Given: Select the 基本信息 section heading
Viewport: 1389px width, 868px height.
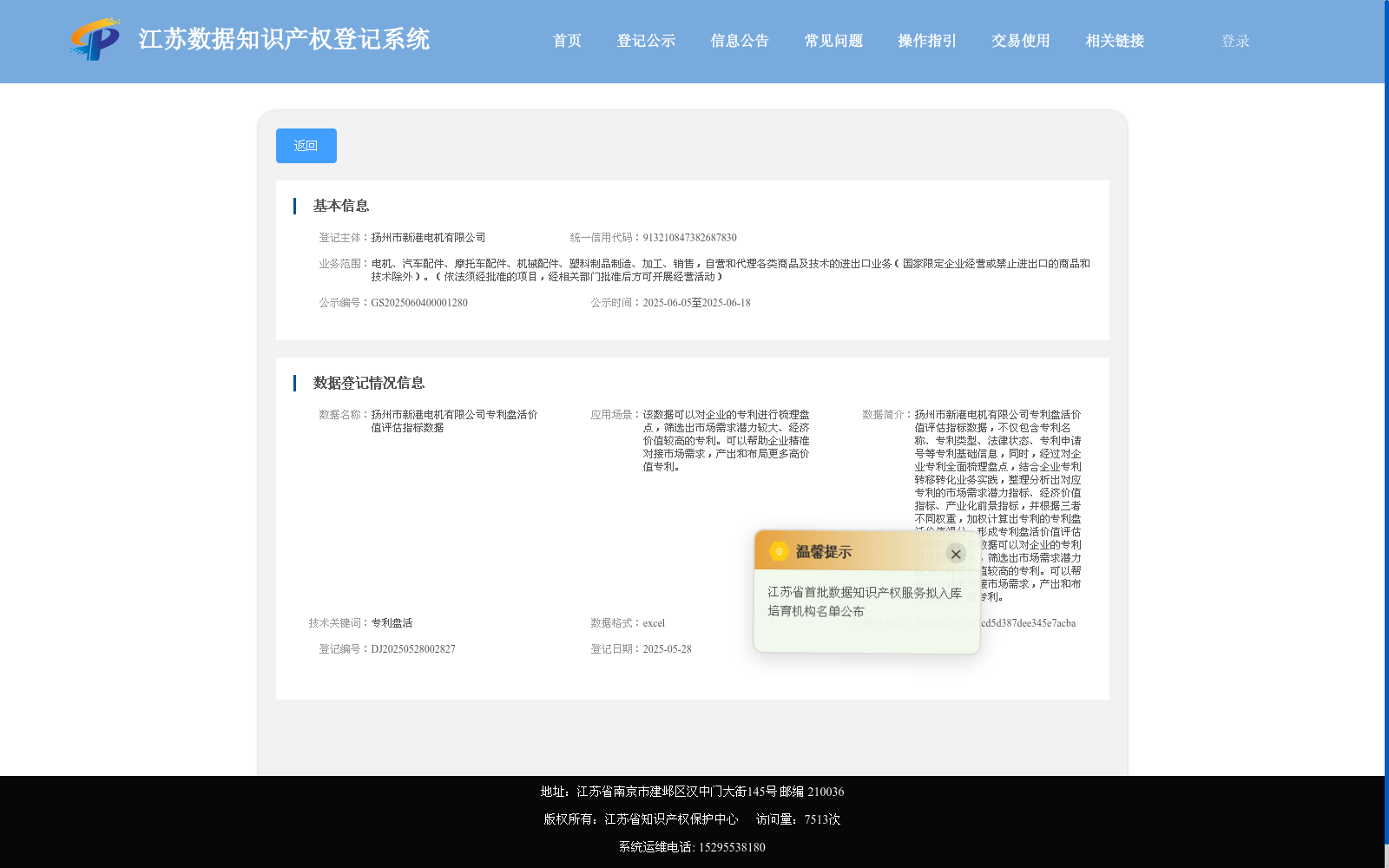Looking at the screenshot, I should (x=341, y=206).
